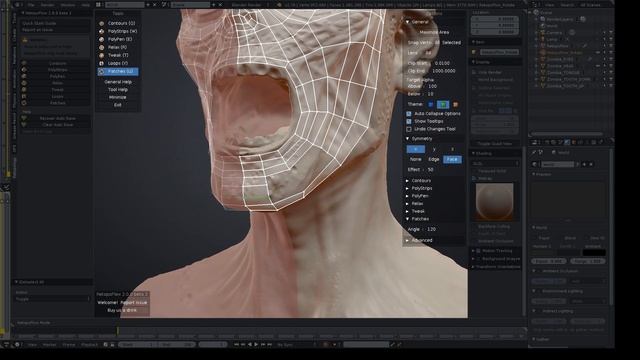This screenshot has width=640, height=360.
Task: Set symmetry visualization to Face
Action: [x=452, y=159]
